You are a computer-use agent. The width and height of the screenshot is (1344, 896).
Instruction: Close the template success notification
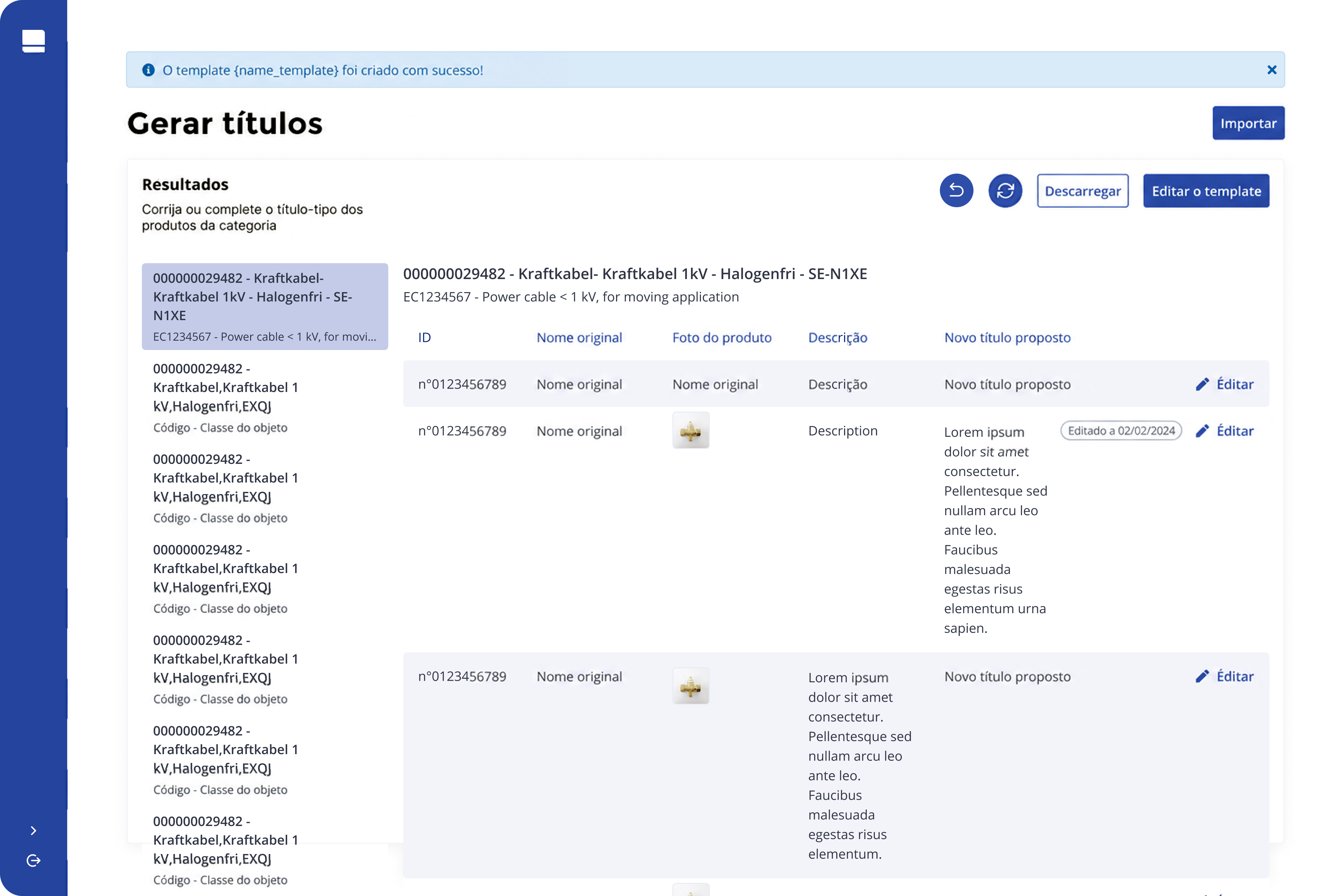tap(1272, 70)
